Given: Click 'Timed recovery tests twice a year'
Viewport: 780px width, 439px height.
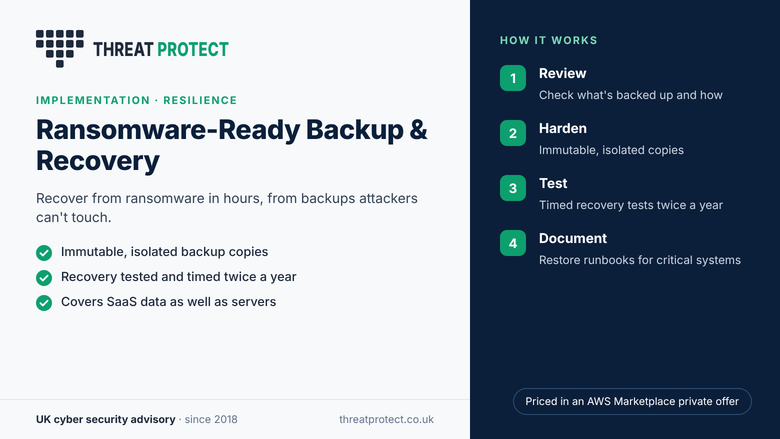Looking at the screenshot, I should click(x=631, y=205).
